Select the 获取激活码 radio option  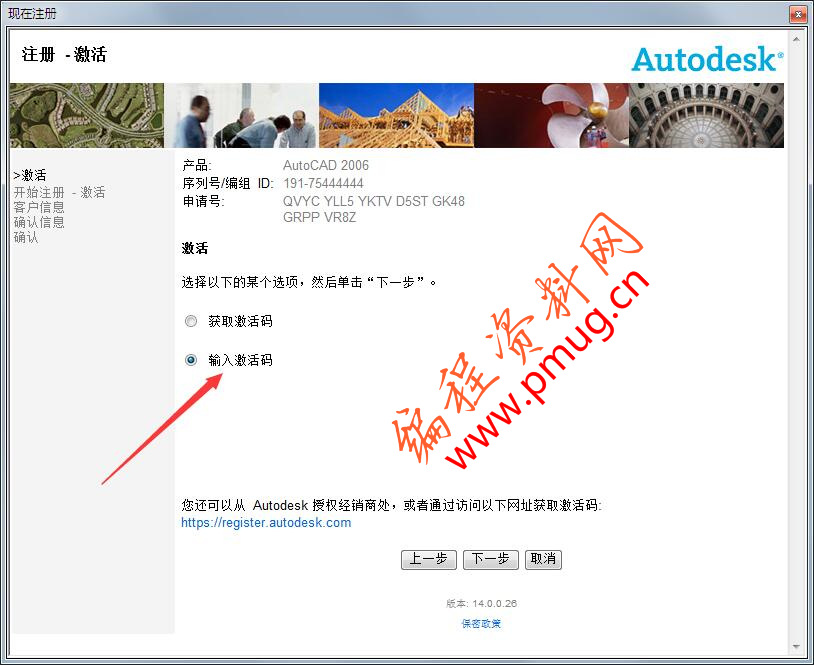click(x=191, y=321)
